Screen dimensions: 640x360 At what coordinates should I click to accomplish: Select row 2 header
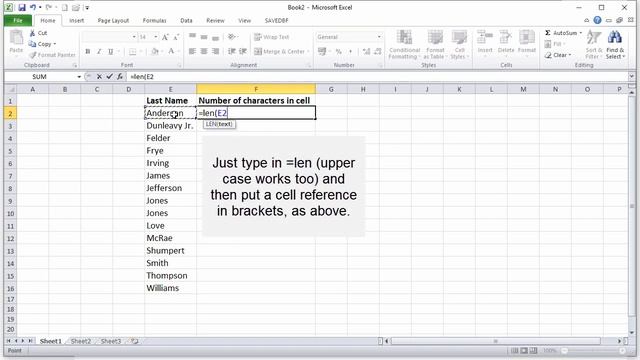(x=11, y=113)
